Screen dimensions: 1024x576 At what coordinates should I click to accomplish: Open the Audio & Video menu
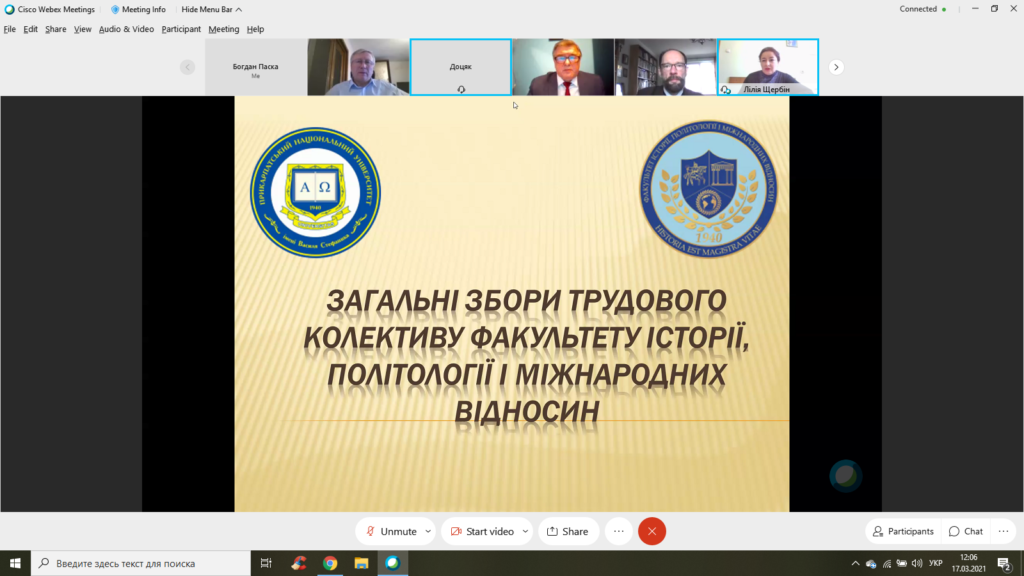coord(126,29)
